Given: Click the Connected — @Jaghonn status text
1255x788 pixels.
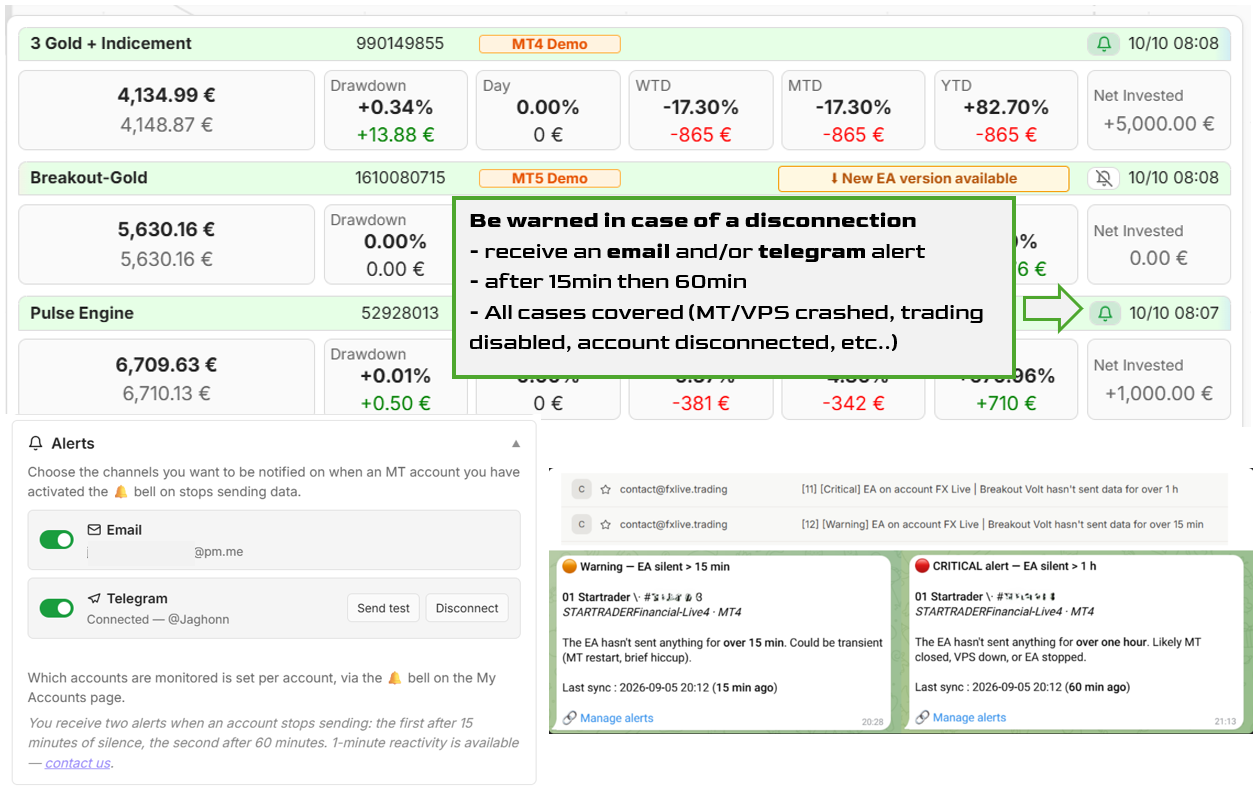Looking at the screenshot, I should click(158, 619).
